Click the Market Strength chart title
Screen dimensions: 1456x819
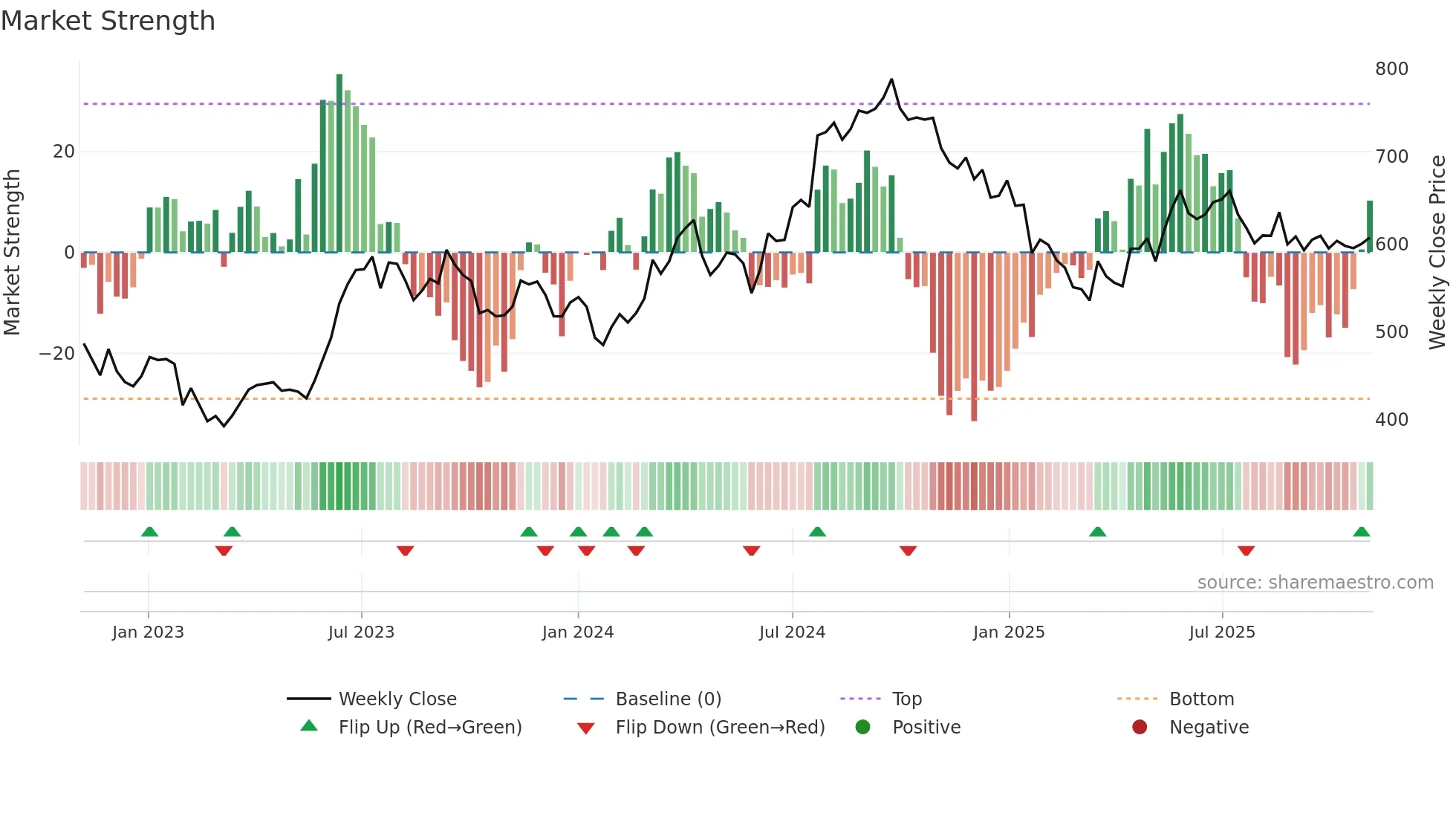108,21
